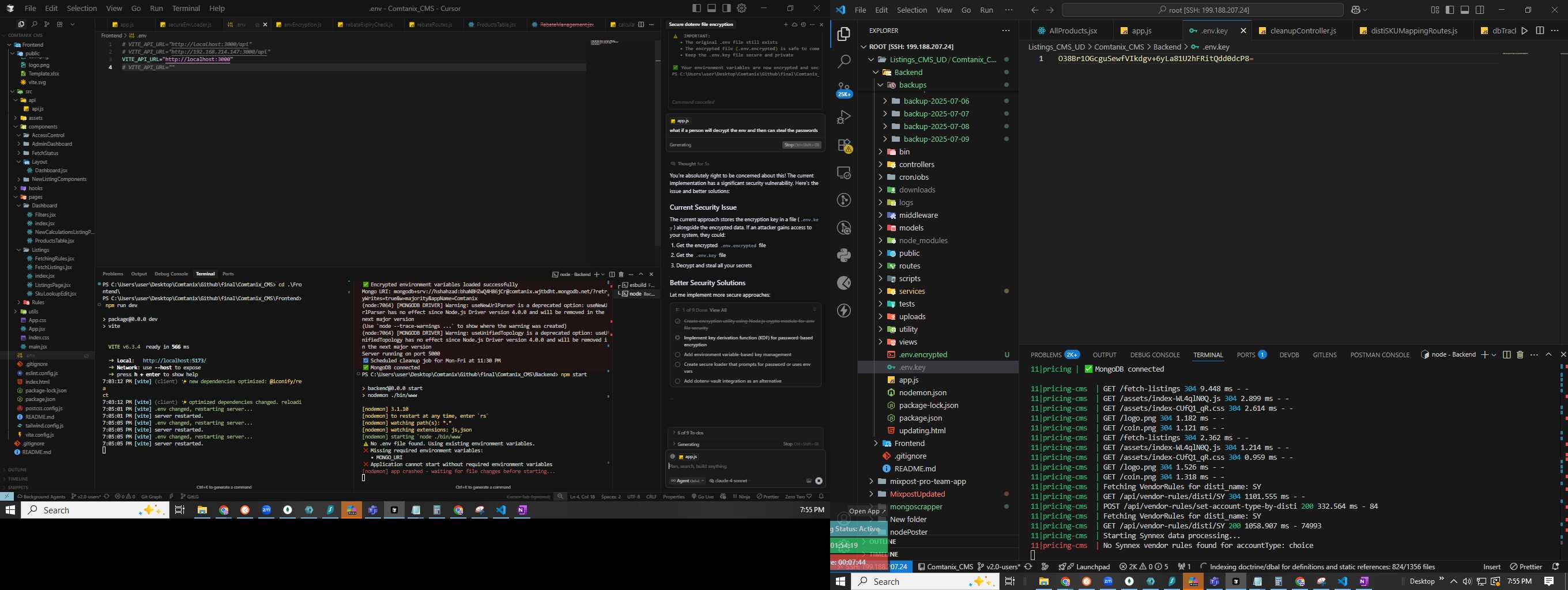This screenshot has height=590, width=1568.
Task: Maximize VS Code panel with the up chevron
Action: pos(1548,354)
